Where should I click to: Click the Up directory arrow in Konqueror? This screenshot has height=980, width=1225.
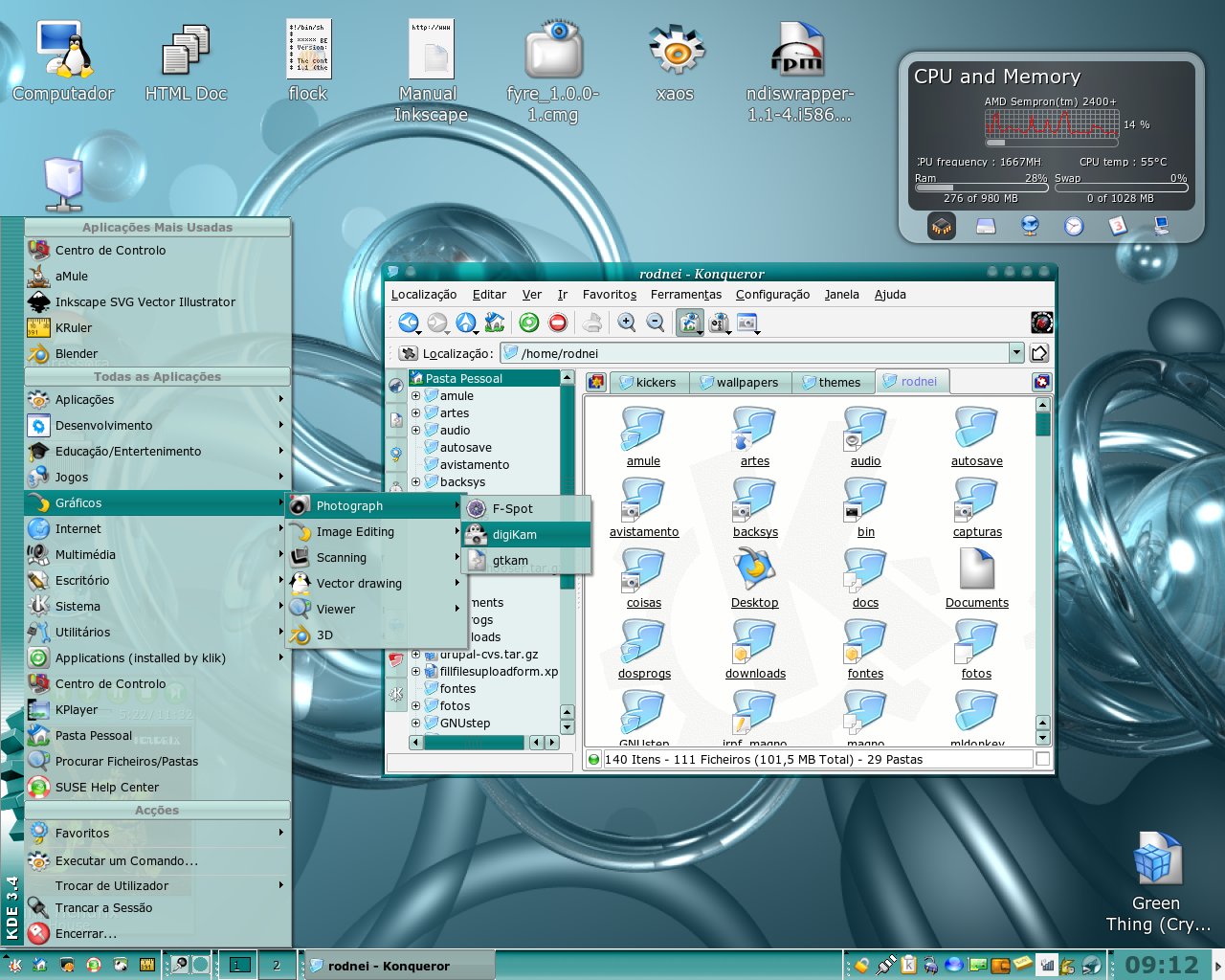[x=466, y=323]
